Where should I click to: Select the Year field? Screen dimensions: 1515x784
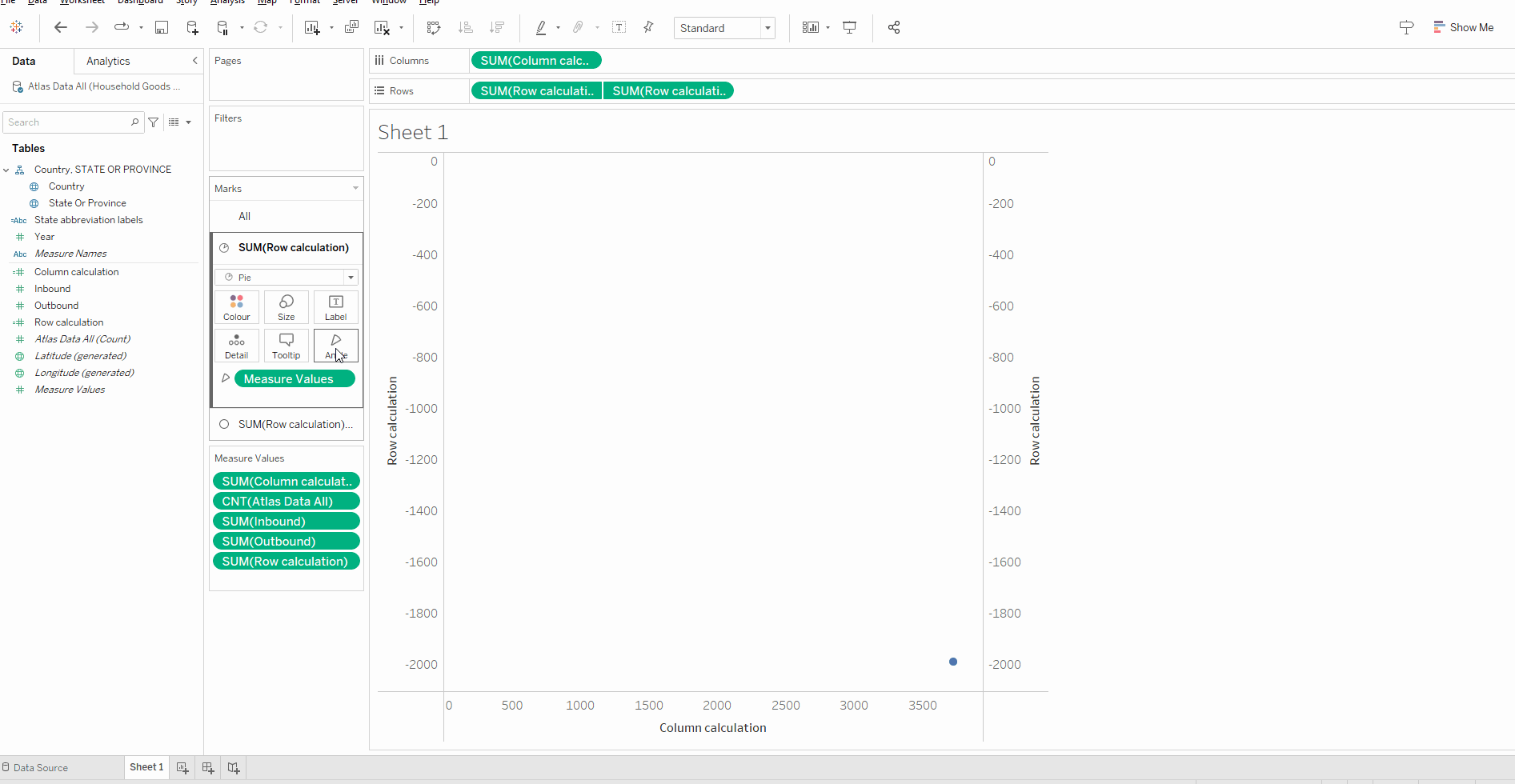[x=44, y=237]
